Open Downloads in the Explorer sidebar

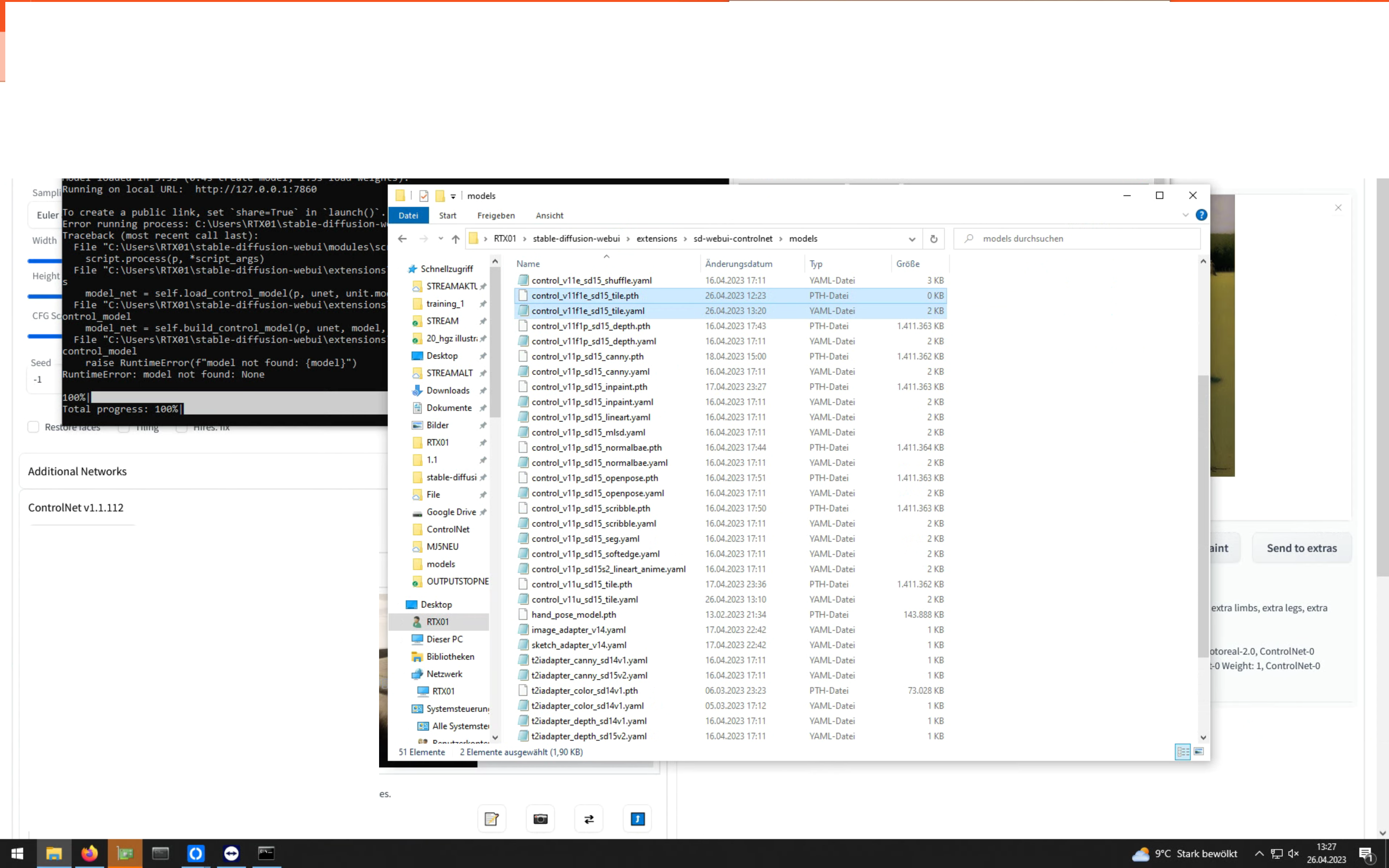(448, 391)
